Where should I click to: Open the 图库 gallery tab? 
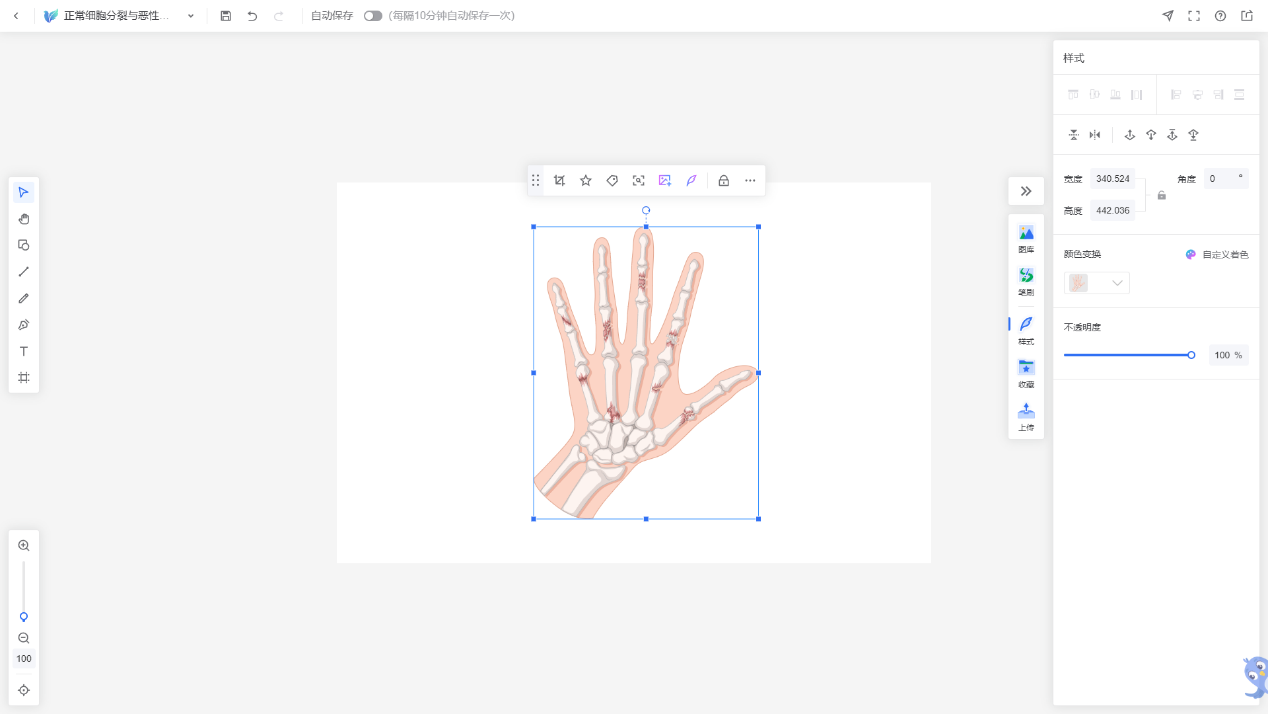point(1026,239)
